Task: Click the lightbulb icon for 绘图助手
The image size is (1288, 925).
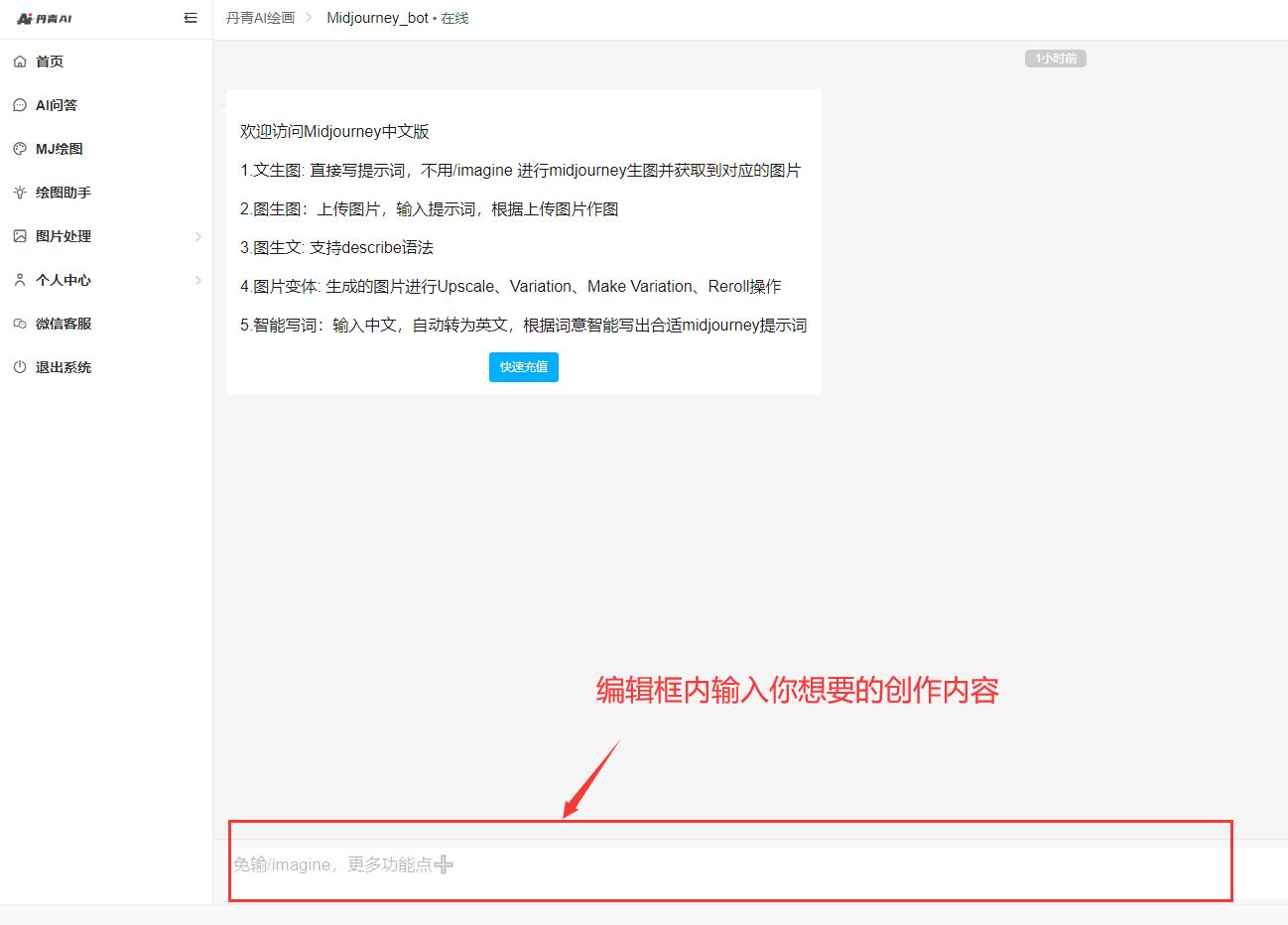Action: tap(20, 193)
